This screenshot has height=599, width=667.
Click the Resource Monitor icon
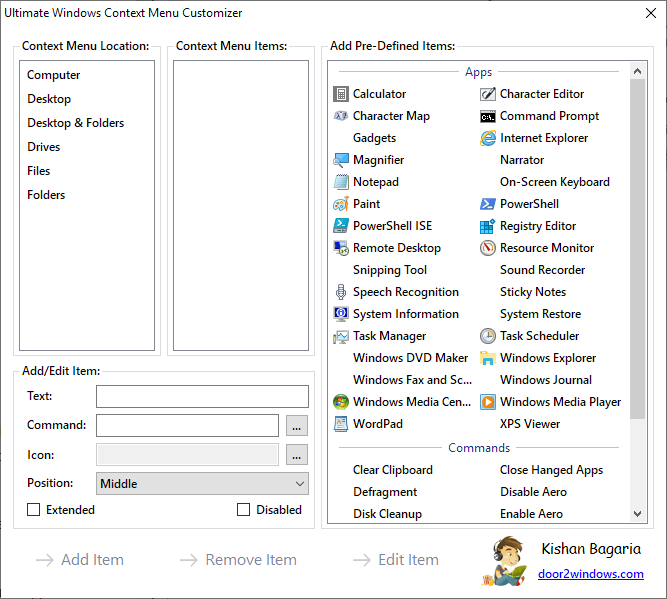coord(488,248)
